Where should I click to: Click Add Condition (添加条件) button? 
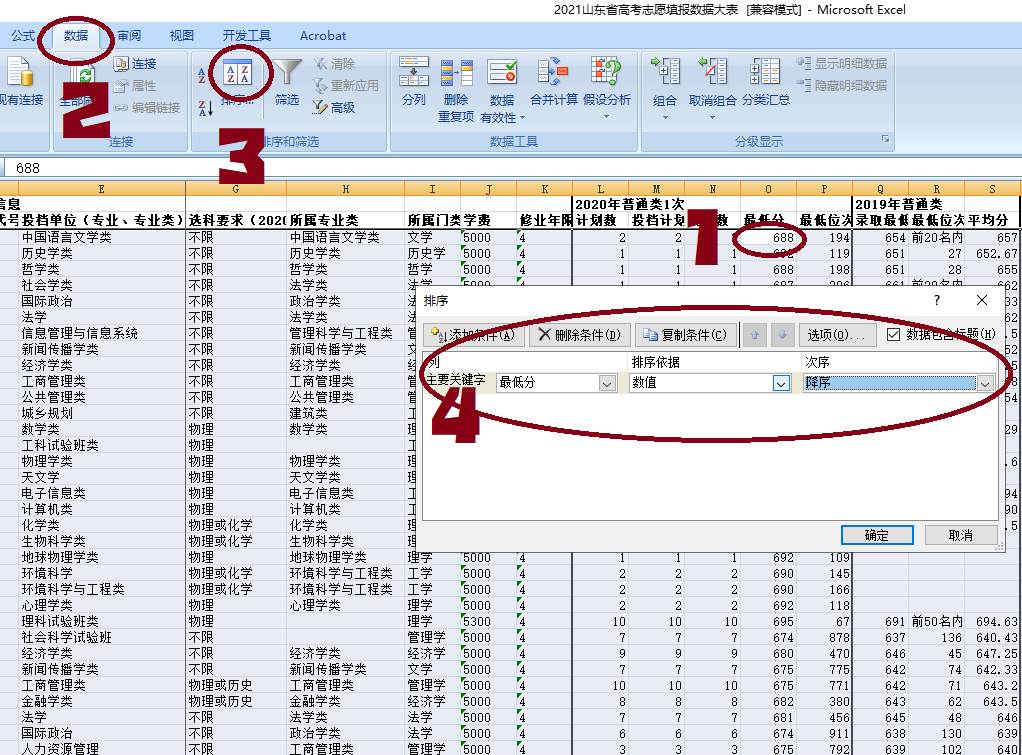473,334
